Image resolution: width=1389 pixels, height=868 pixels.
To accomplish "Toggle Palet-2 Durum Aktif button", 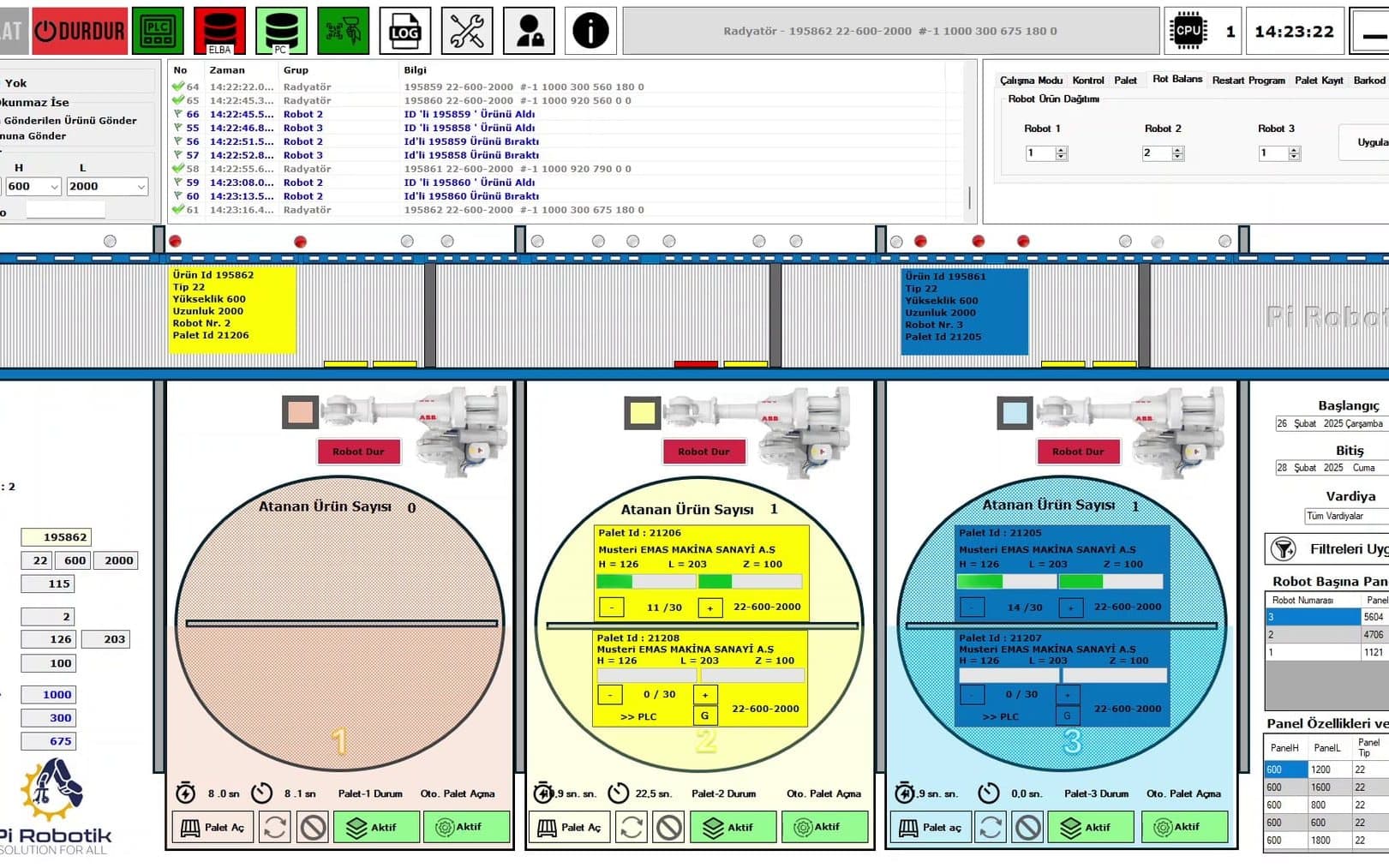I will pos(733,827).
